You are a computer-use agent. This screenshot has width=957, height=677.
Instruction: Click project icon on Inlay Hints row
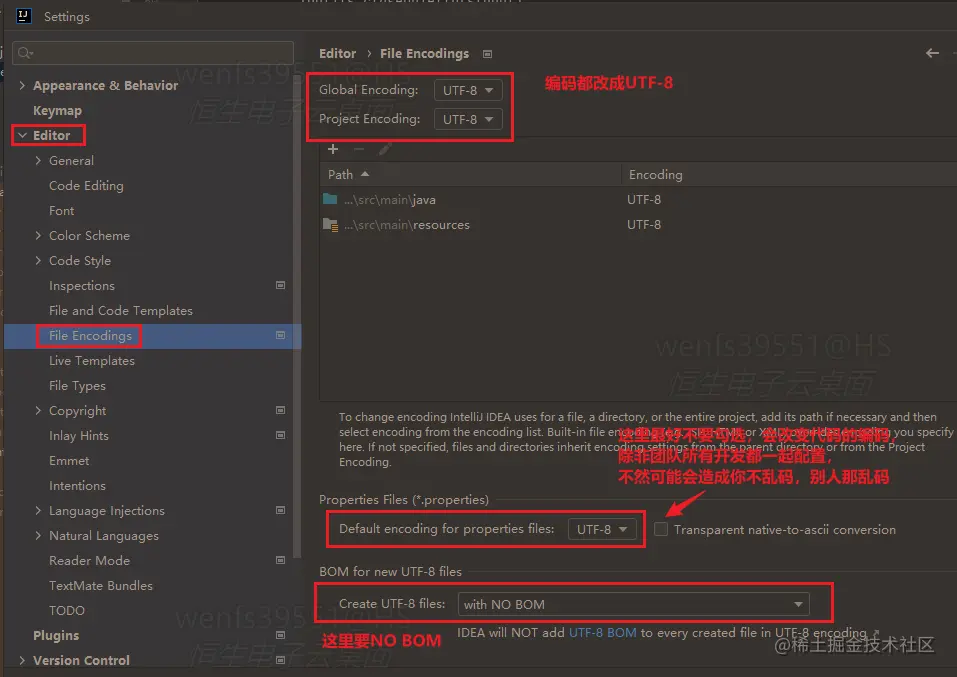tap(280, 435)
